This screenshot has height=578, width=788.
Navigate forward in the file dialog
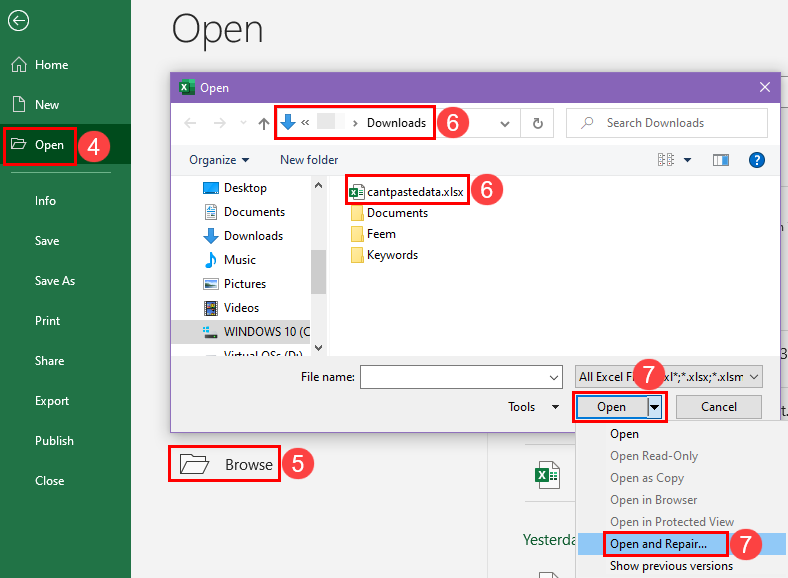tap(220, 123)
